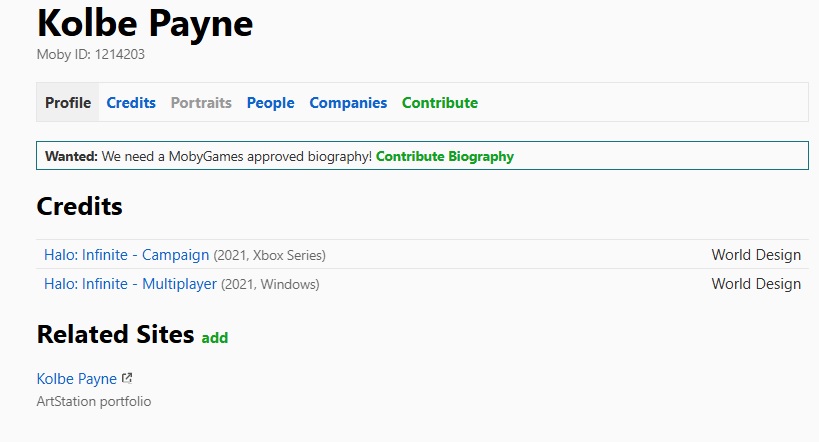Select the Moby ID: 1214203 text

coord(90,54)
